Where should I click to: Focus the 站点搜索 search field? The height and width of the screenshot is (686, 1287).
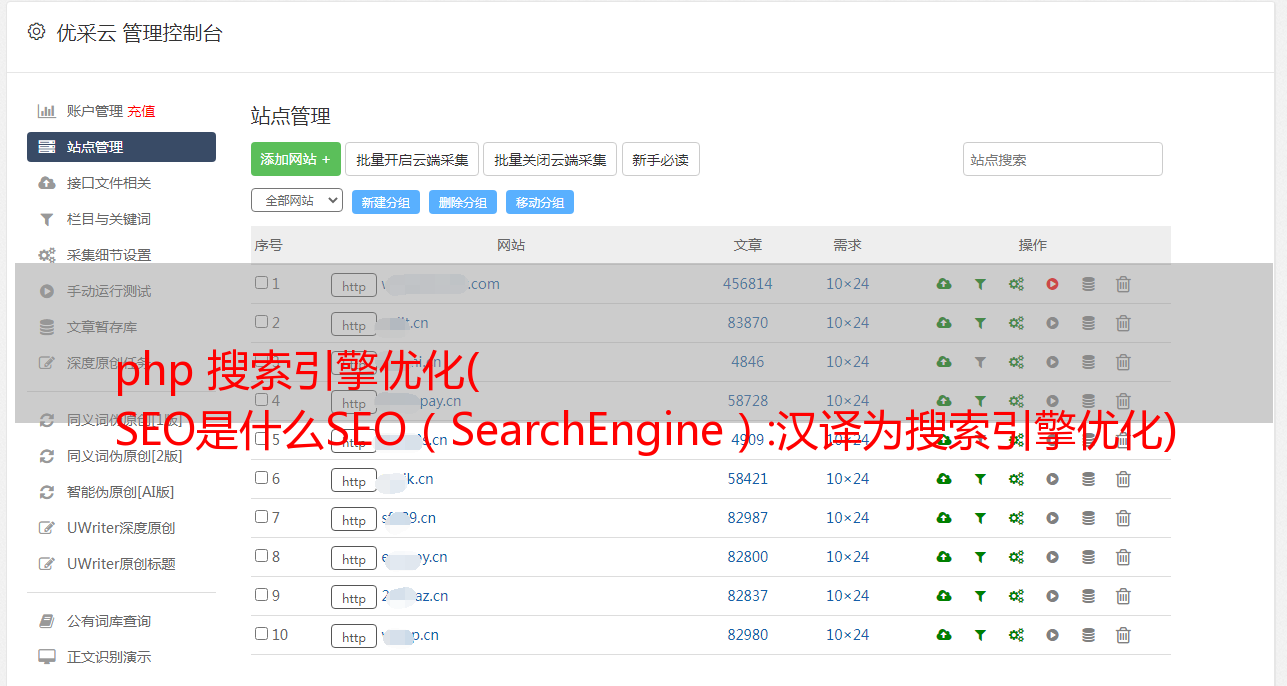point(1063,159)
